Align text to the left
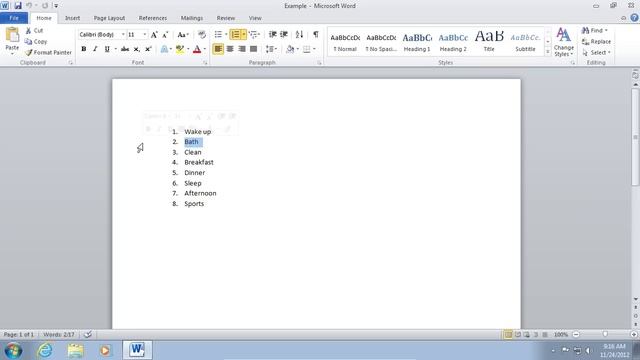The image size is (640, 360). [218, 49]
